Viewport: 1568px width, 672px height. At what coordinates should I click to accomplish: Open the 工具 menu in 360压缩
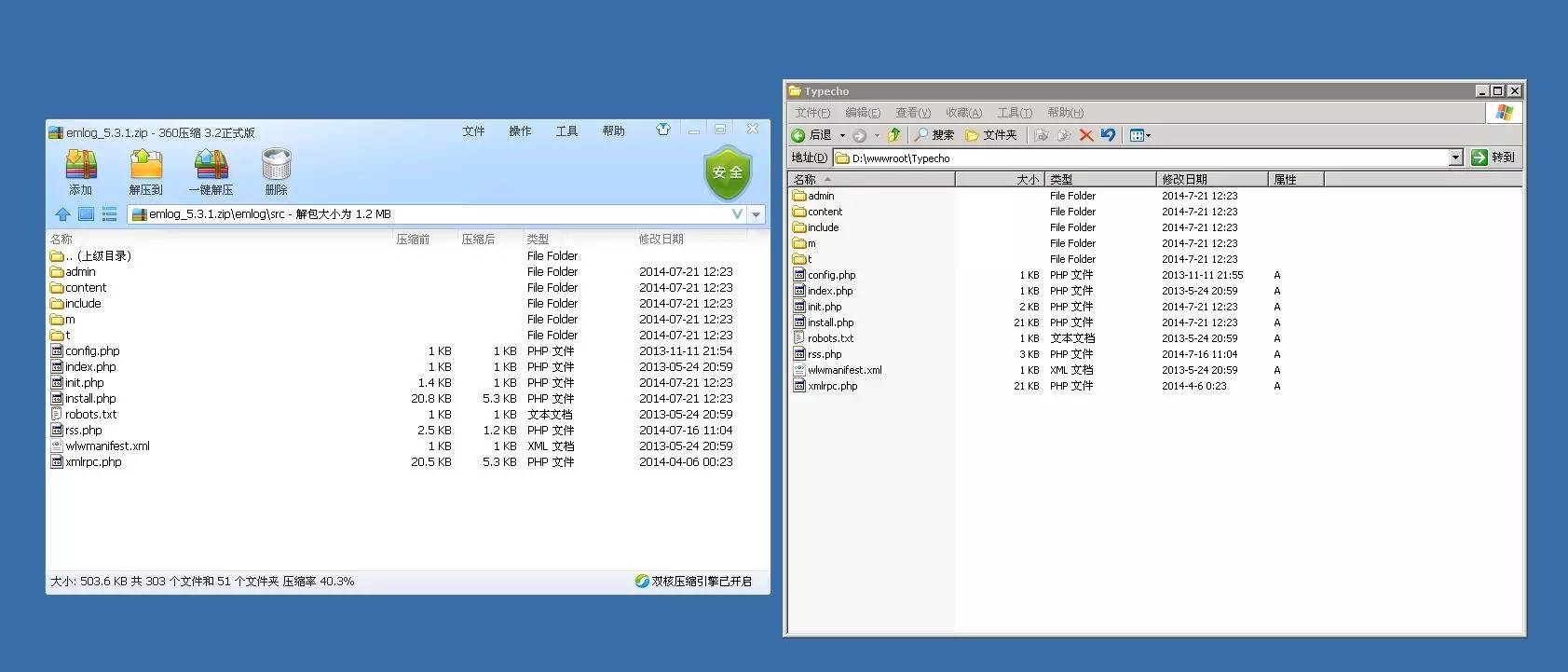pyautogui.click(x=566, y=131)
